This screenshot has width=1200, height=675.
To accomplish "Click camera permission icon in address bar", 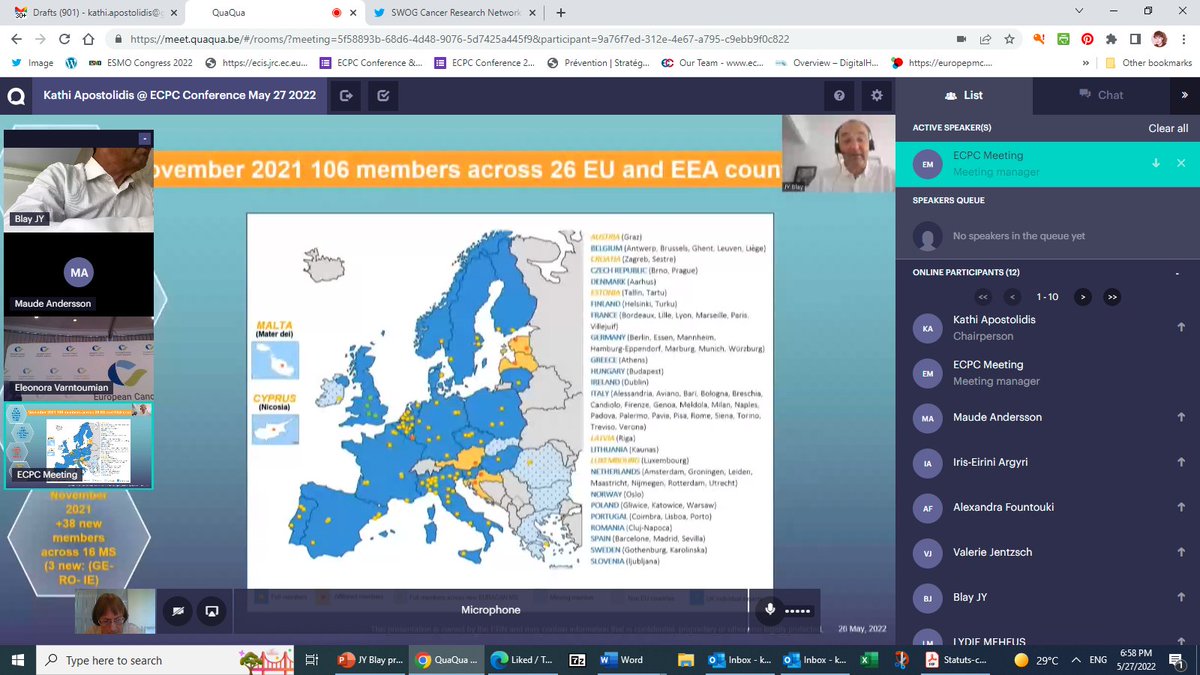I will [962, 39].
